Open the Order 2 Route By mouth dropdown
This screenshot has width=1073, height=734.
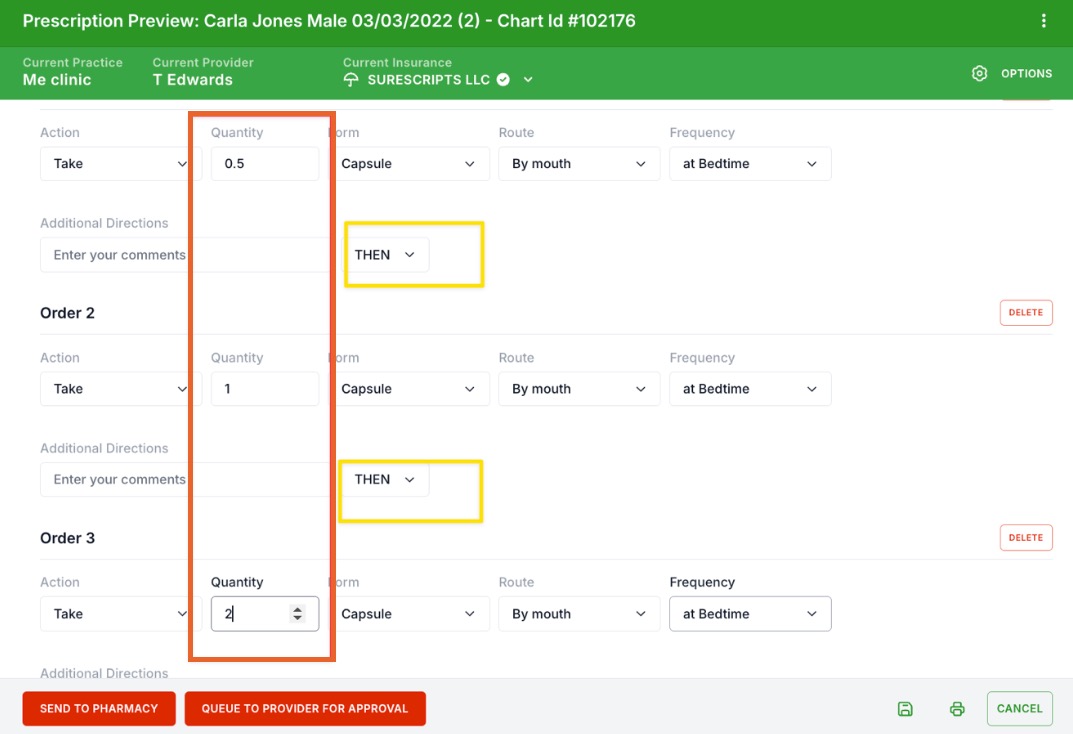point(579,389)
